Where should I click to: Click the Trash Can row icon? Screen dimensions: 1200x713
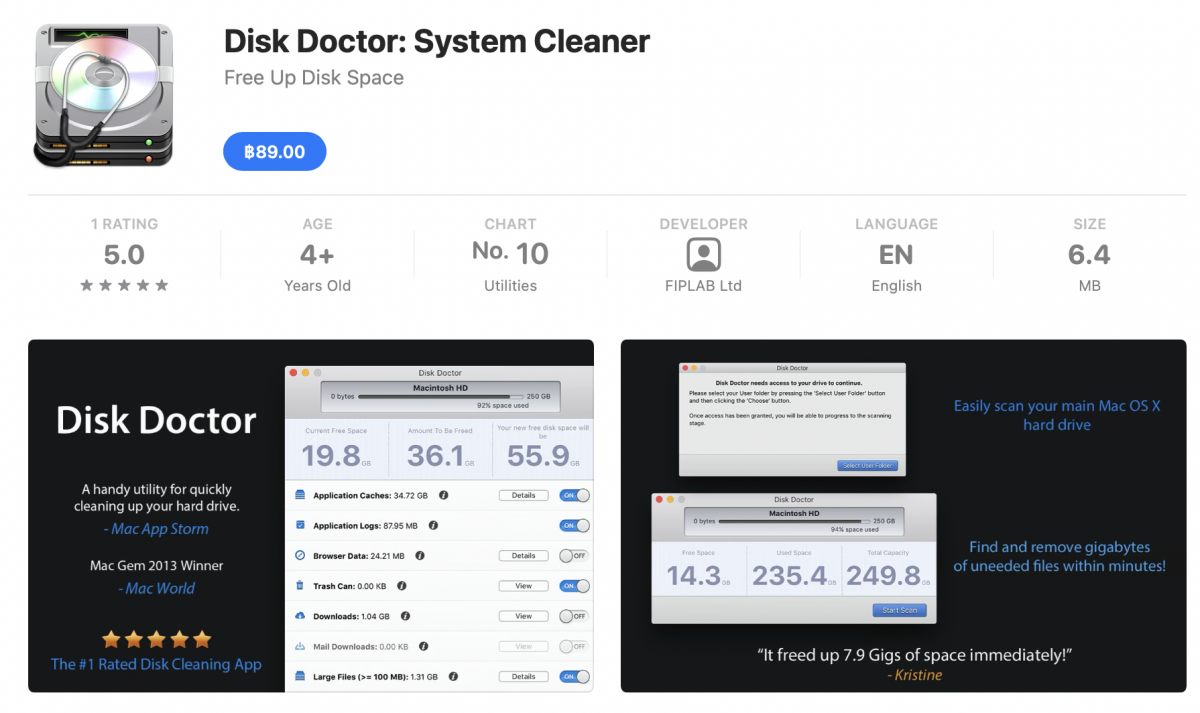coord(300,586)
